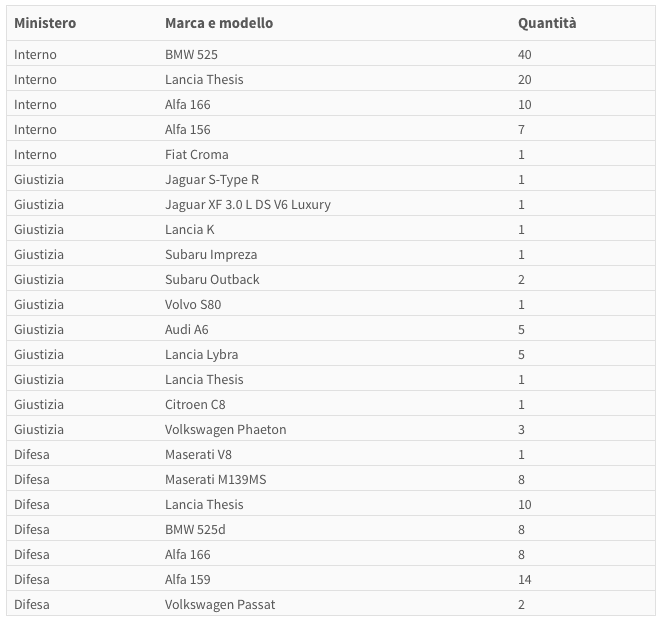Select the Citroen C8 cell
This screenshot has width=660, height=623.
coord(196,404)
